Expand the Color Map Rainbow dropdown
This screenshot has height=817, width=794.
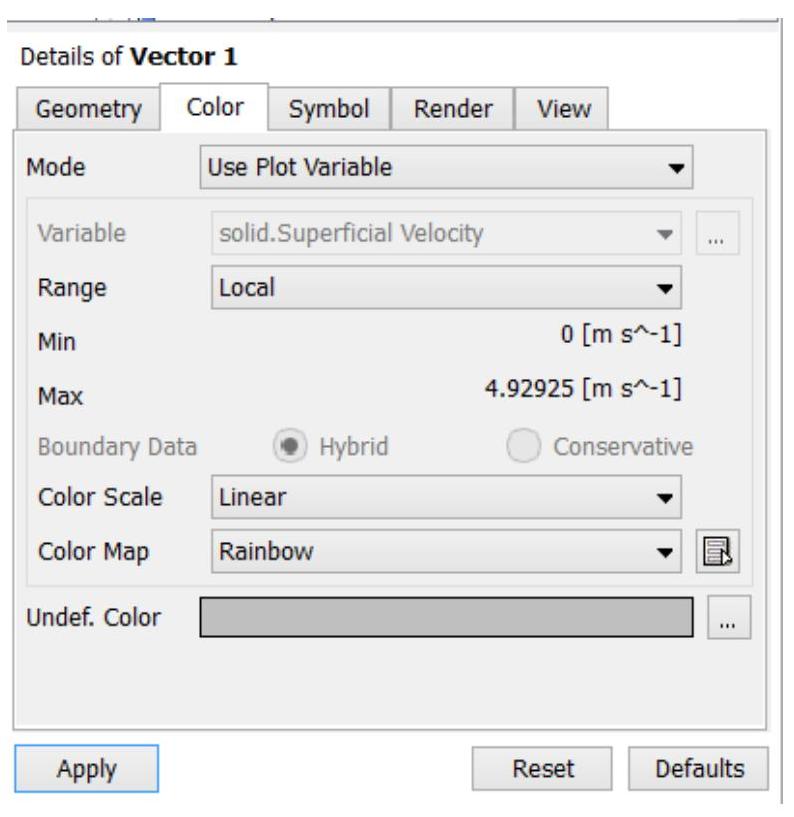click(446, 551)
